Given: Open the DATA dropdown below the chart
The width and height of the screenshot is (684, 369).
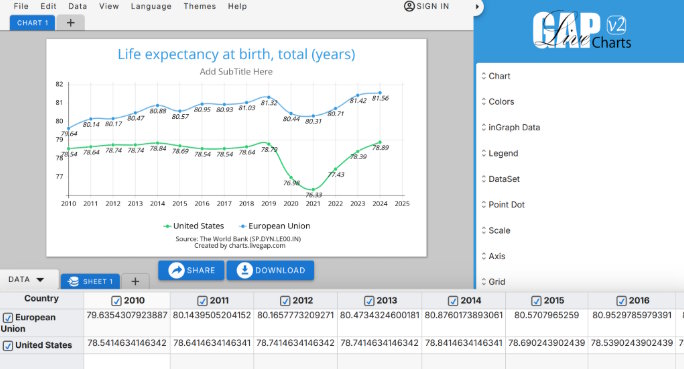Looking at the screenshot, I should click(x=27, y=280).
